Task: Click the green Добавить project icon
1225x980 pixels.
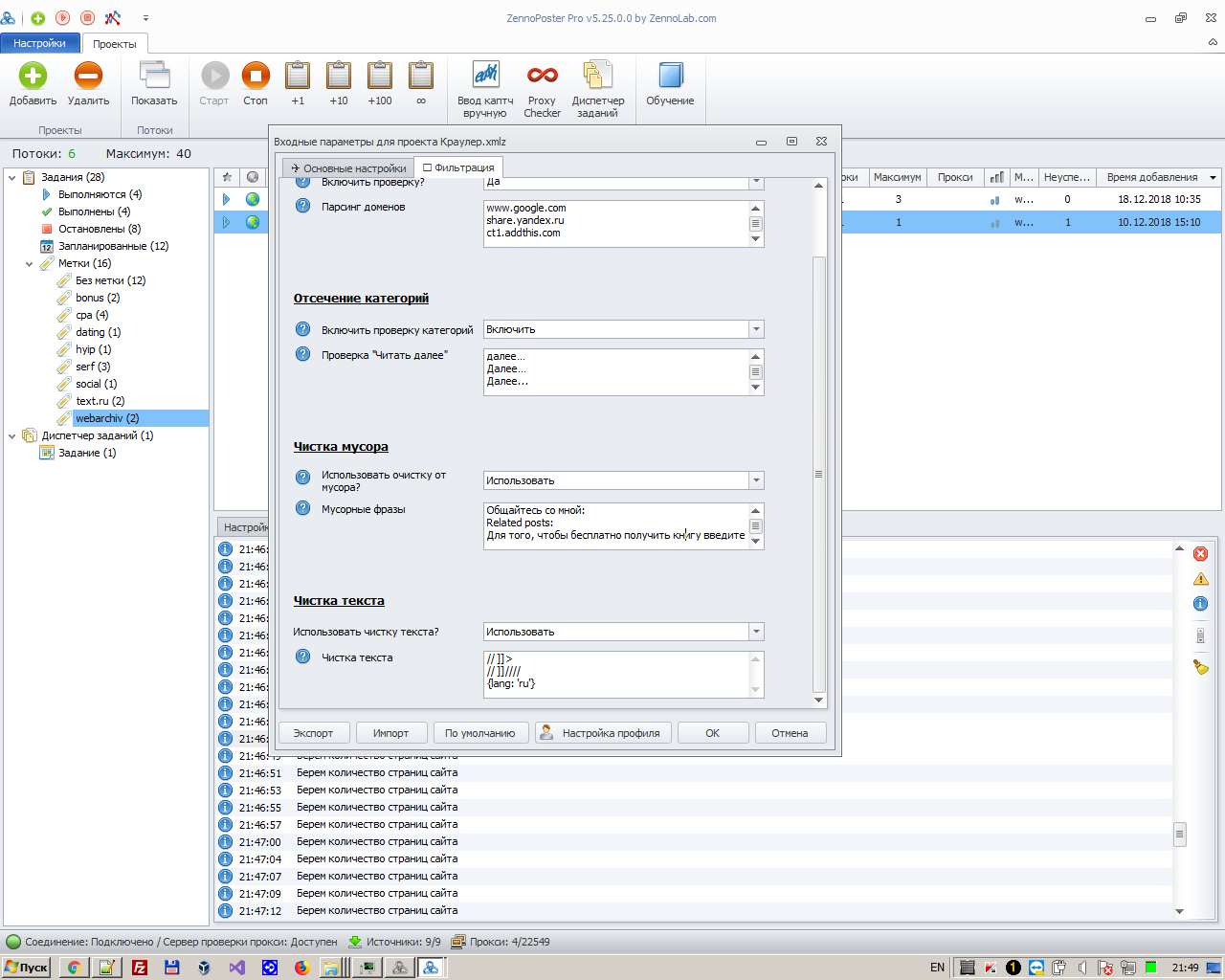Action: tap(33, 77)
